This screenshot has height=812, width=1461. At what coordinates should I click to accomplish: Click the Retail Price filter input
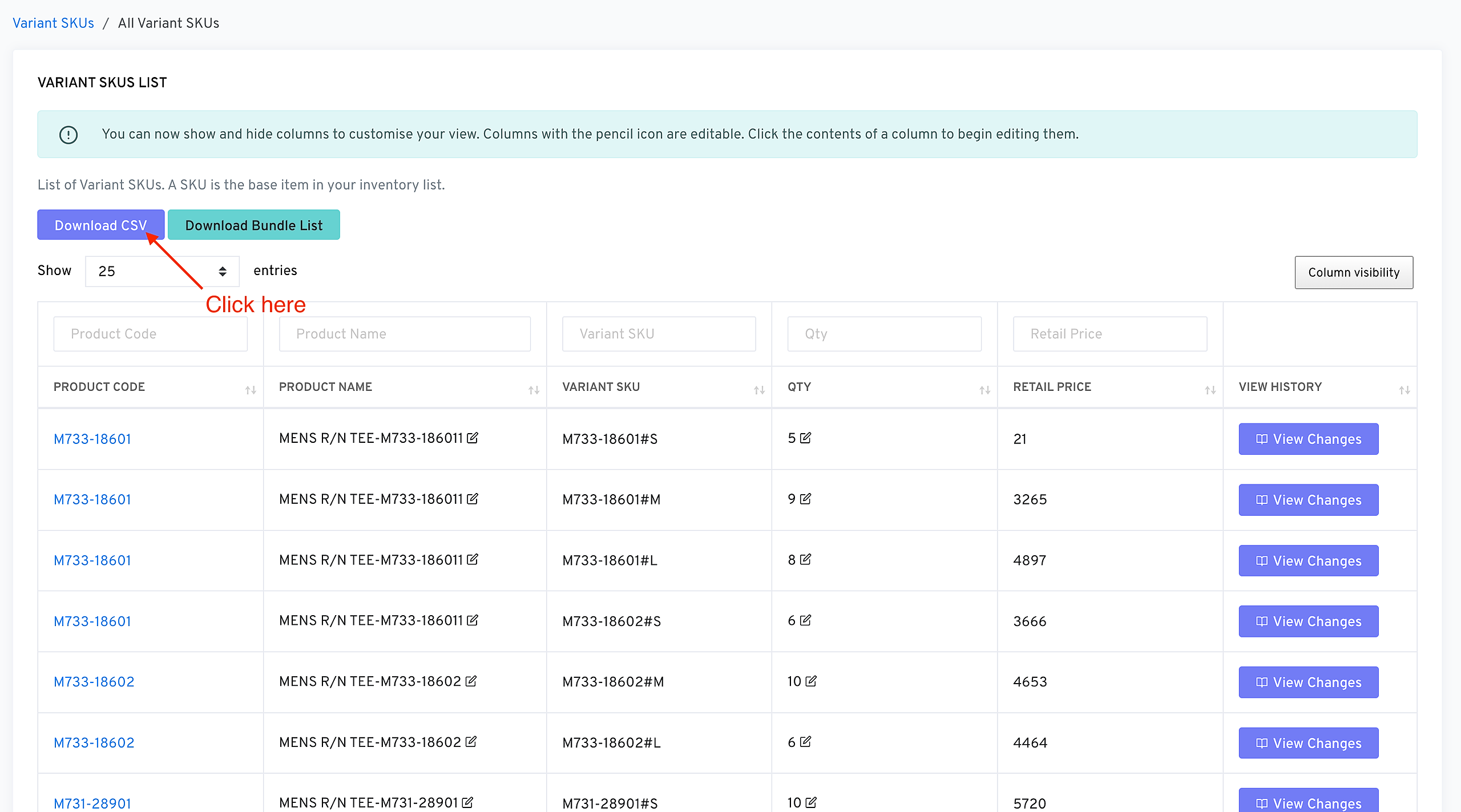click(1109, 334)
